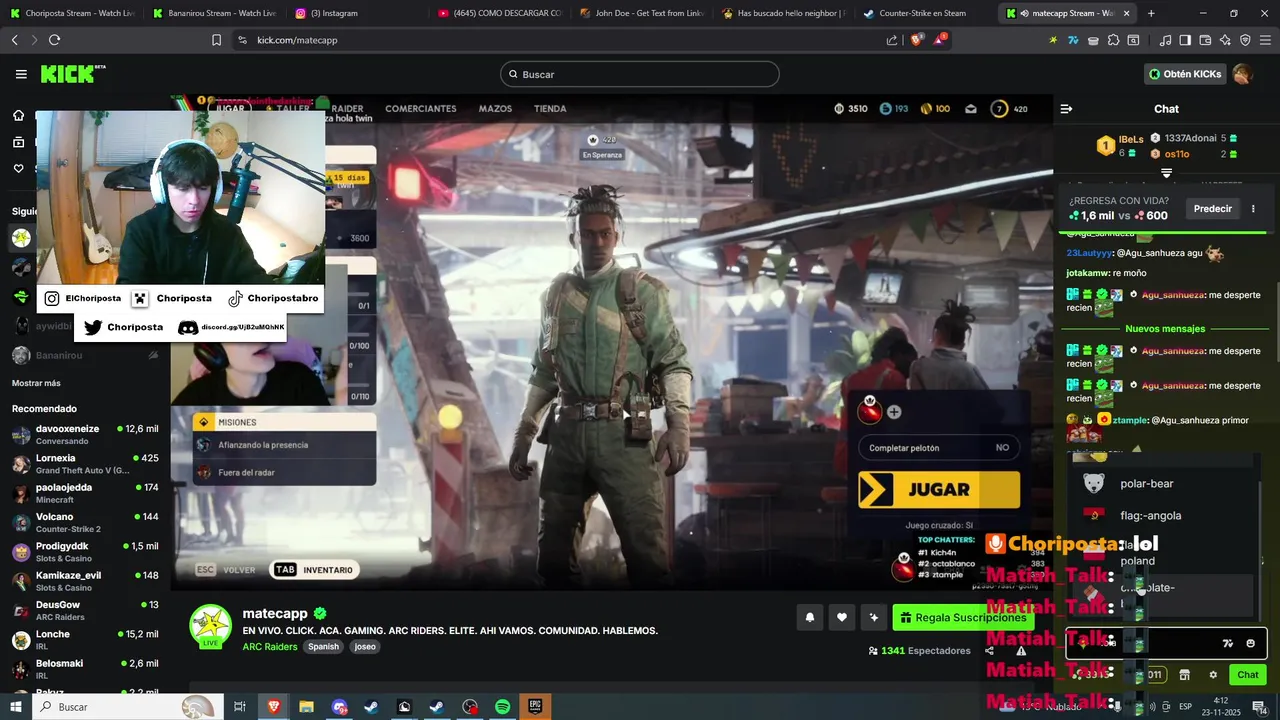Switch to Choriposta Stream browser tab
This screenshot has height=720, width=1280.
tap(72, 13)
